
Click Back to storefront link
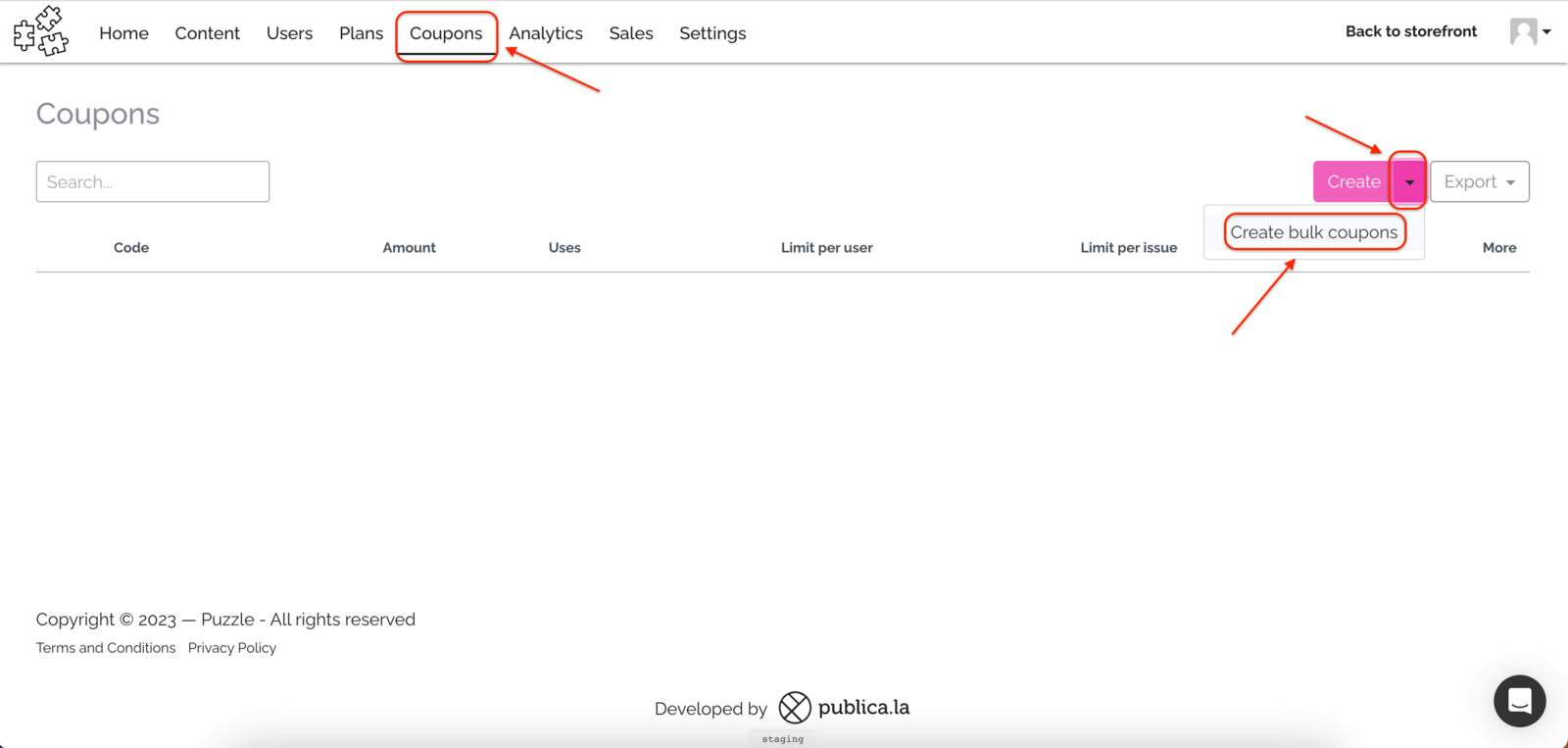pyautogui.click(x=1410, y=31)
